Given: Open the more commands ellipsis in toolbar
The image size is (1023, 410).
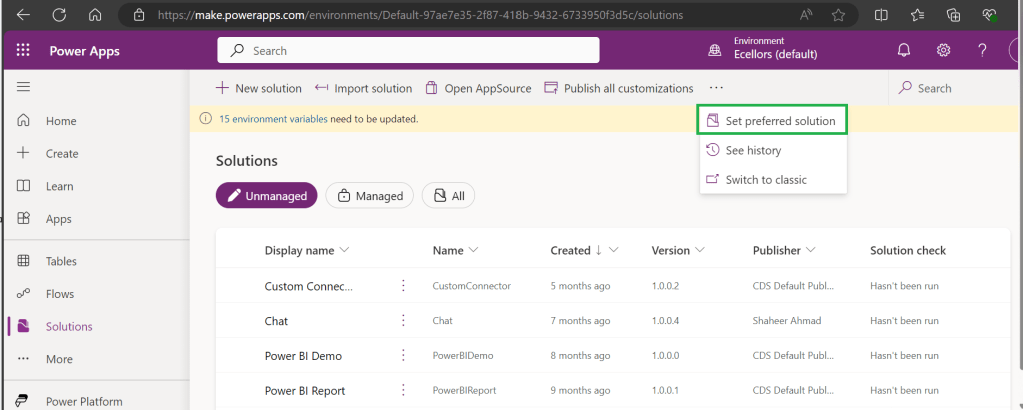Looking at the screenshot, I should (715, 88).
